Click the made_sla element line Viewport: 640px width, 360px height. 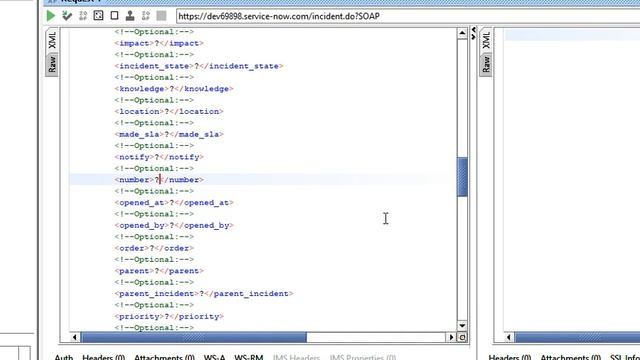pyautogui.click(x=169, y=134)
